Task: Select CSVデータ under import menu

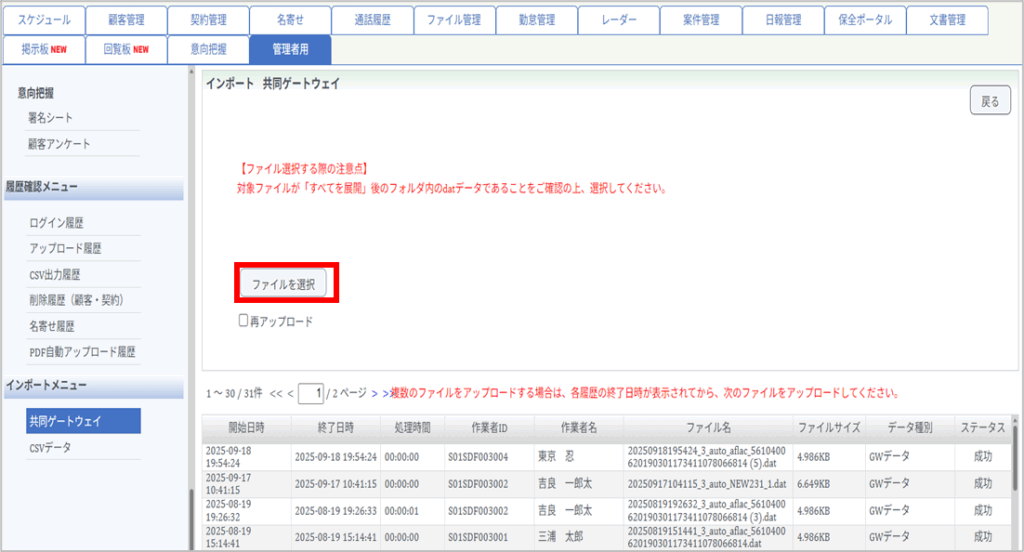Action: 50,447
